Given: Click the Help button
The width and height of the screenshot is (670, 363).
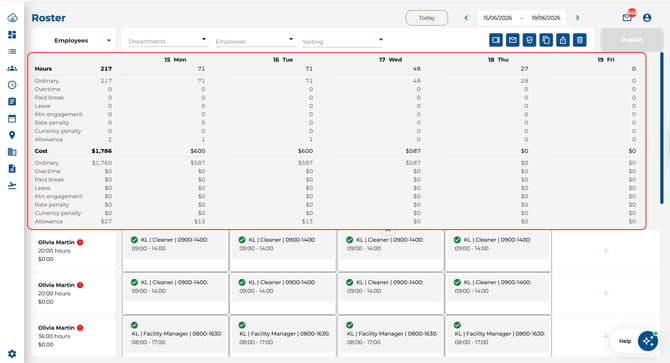Looking at the screenshot, I should point(625,341).
